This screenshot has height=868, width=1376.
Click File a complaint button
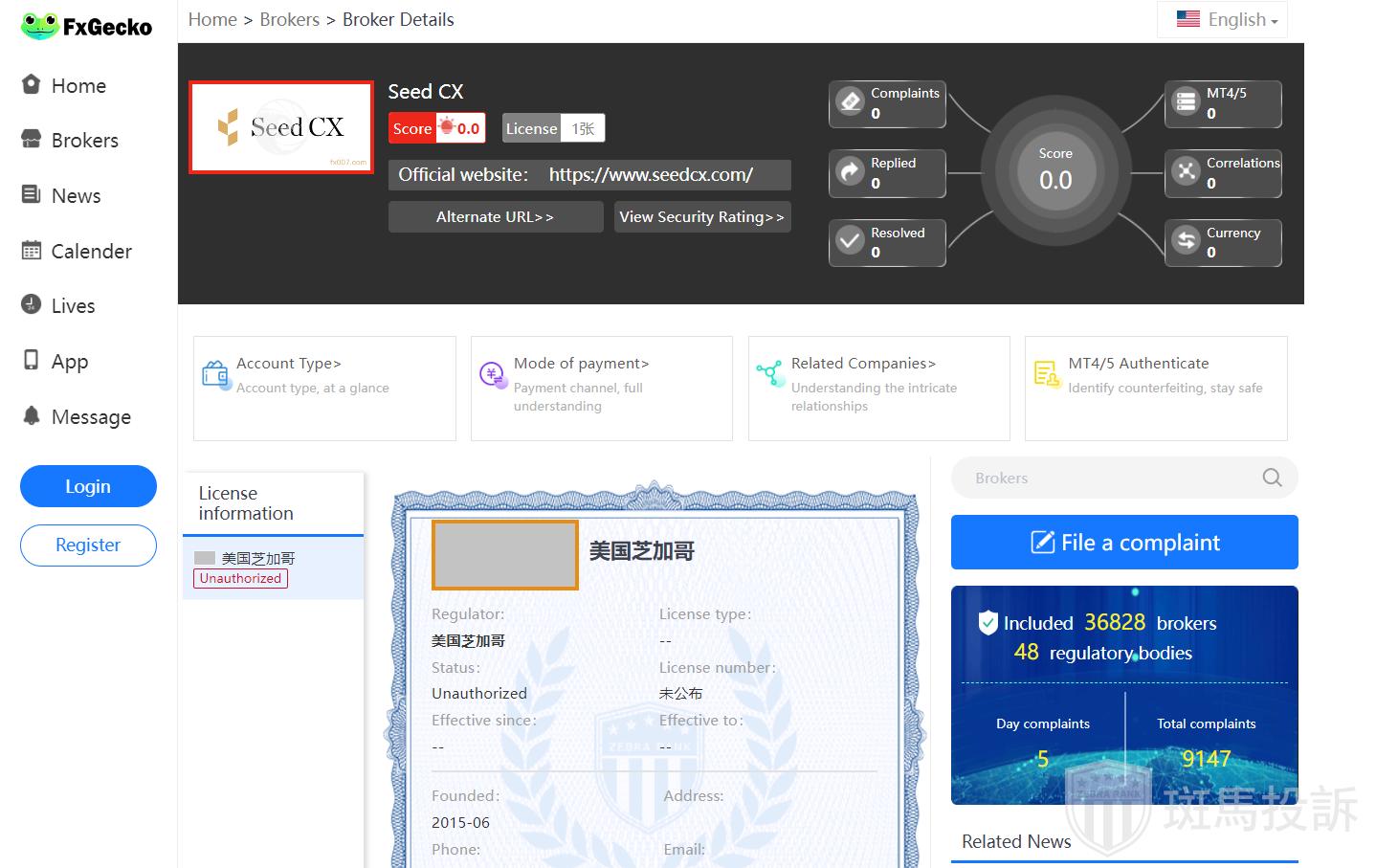[1123, 543]
